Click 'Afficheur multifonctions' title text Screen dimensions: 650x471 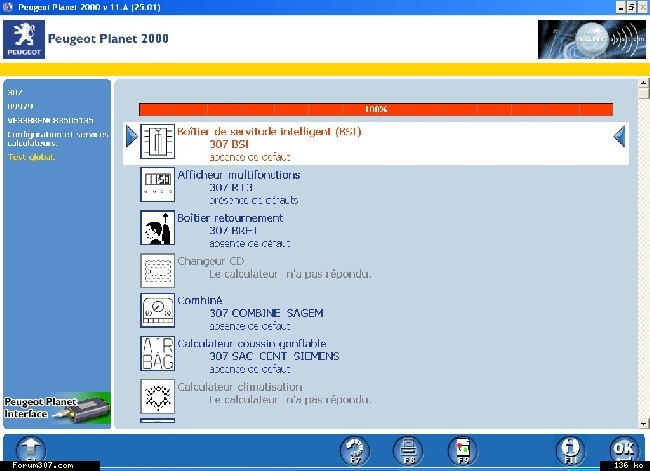tap(239, 175)
